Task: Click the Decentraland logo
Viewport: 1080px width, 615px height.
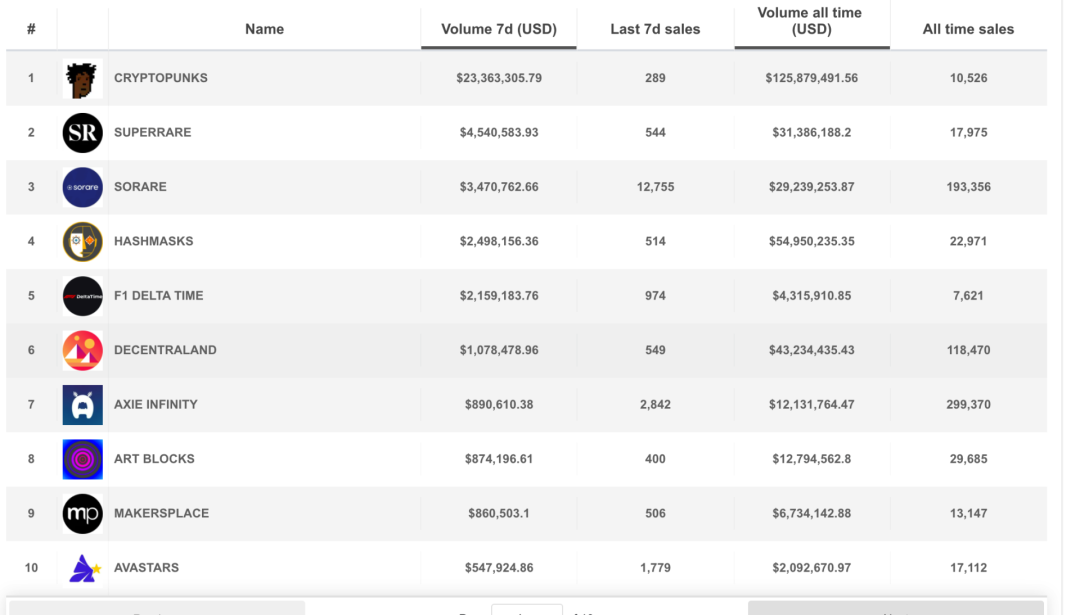Action: click(83, 351)
